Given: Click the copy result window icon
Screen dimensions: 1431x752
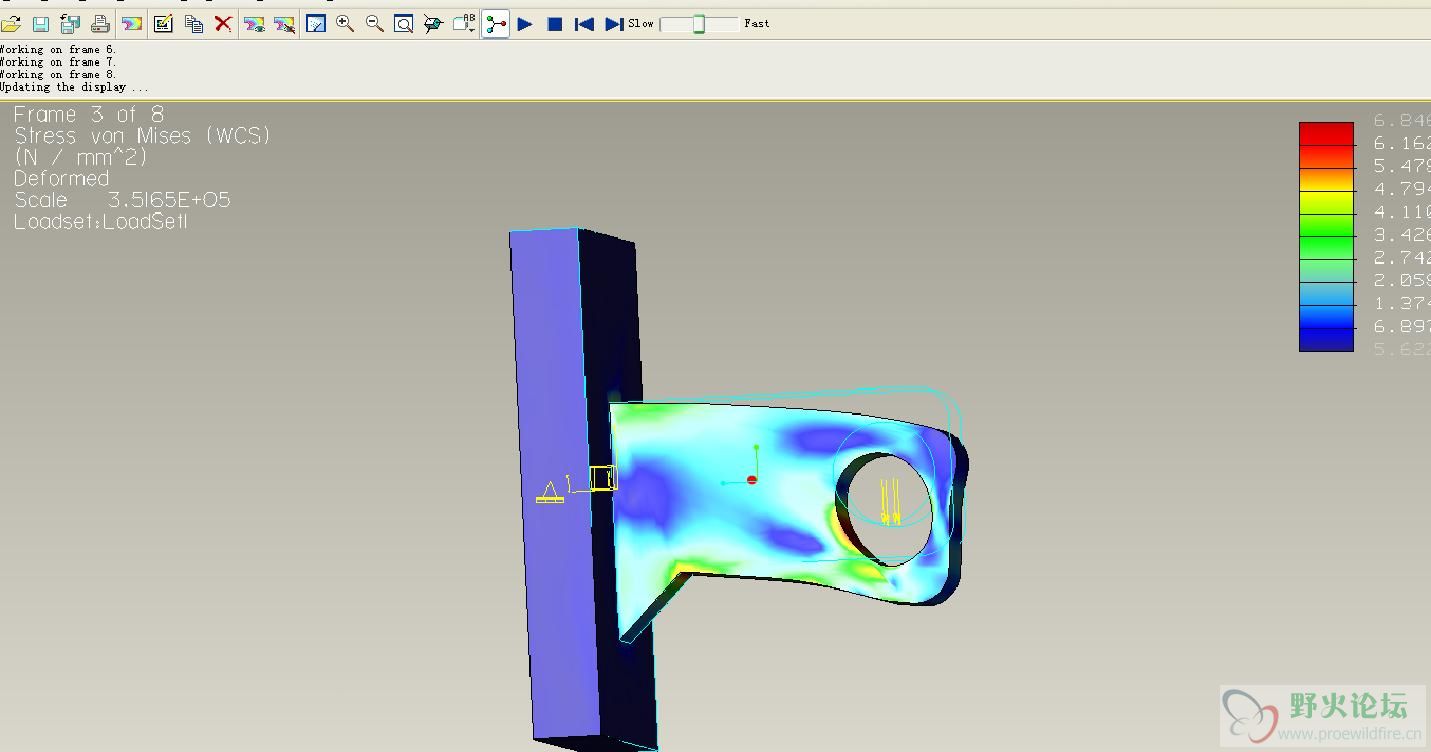Looking at the screenshot, I should pyautogui.click(x=193, y=24).
